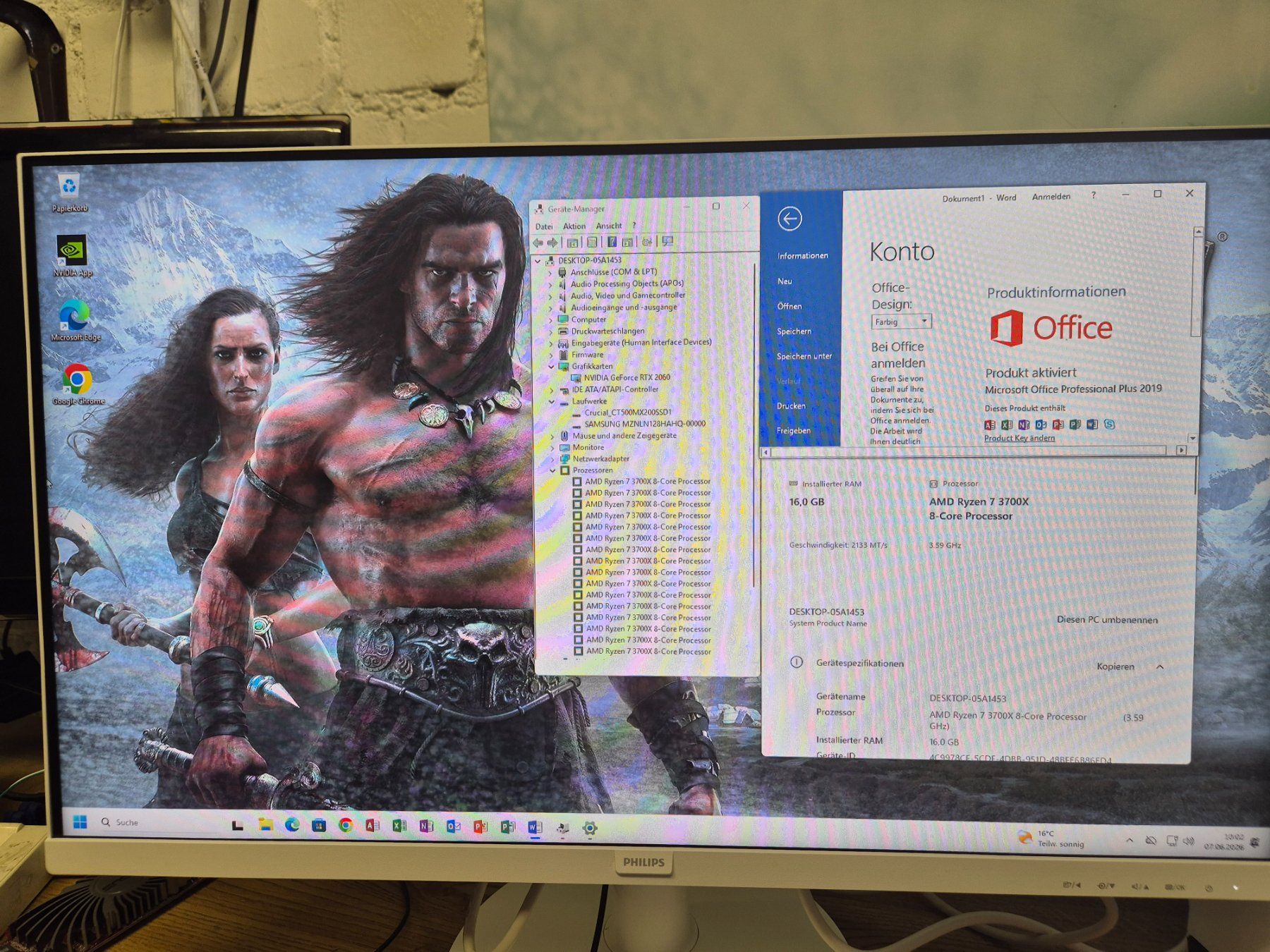Click Diesen PC umbenennen button

click(1107, 620)
